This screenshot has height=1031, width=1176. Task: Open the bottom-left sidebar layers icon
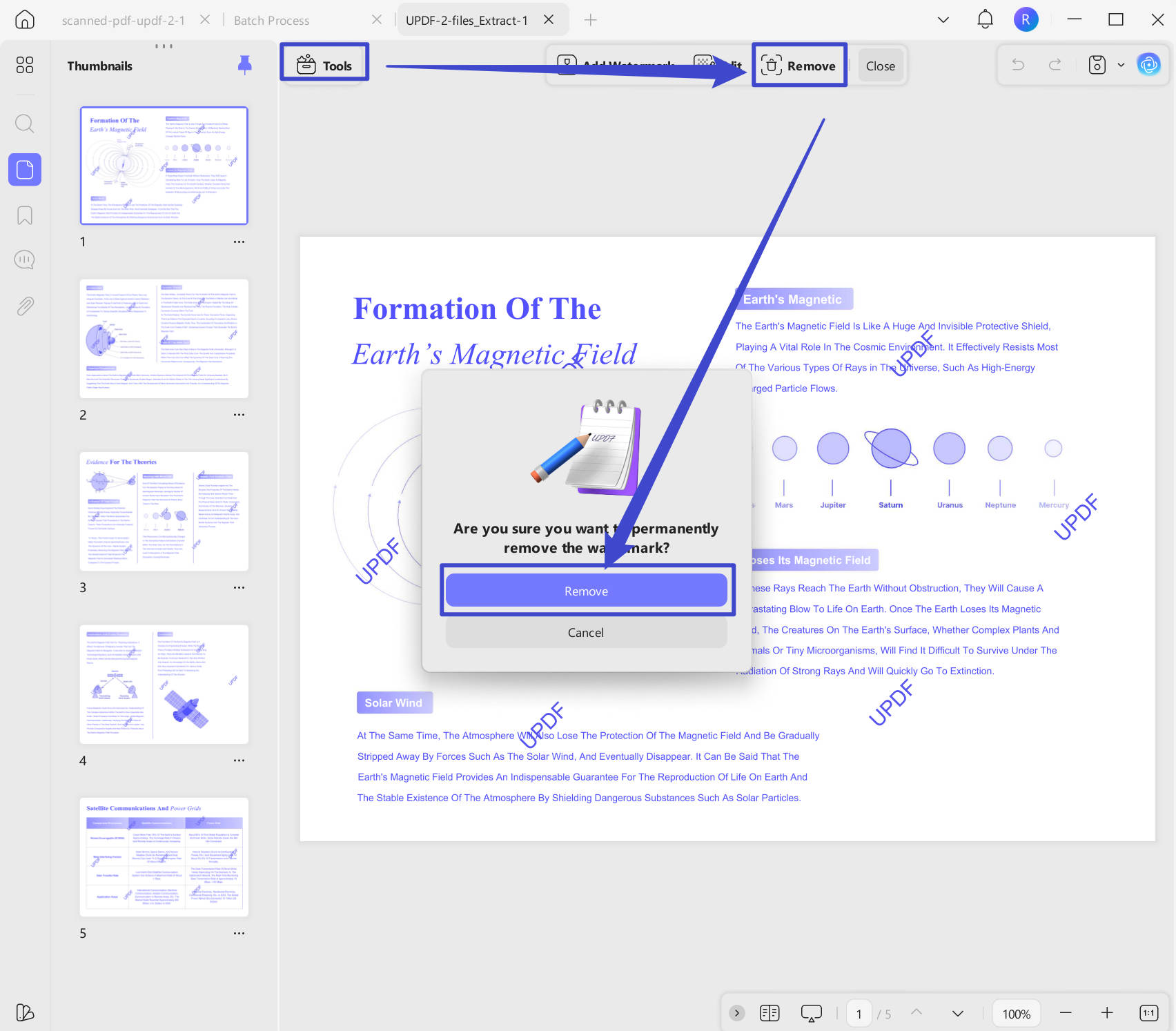(25, 1012)
